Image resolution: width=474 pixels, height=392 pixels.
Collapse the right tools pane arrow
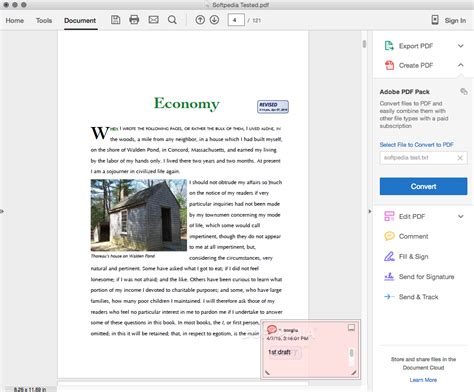(369, 211)
